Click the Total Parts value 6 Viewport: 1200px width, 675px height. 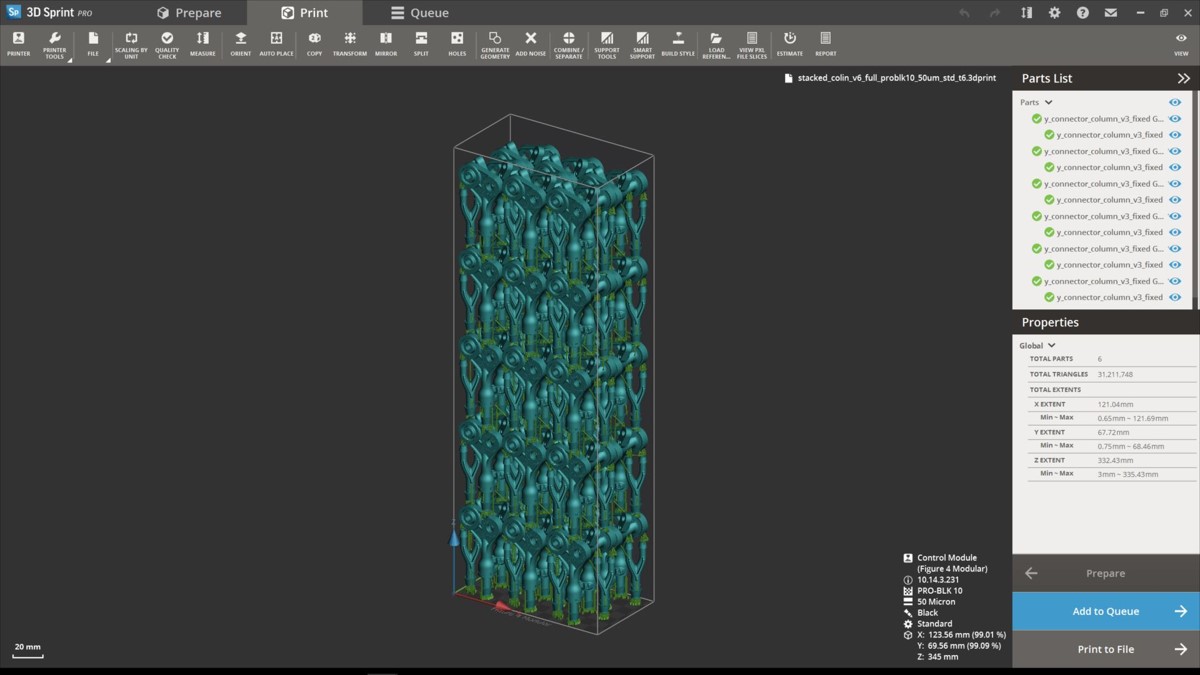coord(1100,358)
